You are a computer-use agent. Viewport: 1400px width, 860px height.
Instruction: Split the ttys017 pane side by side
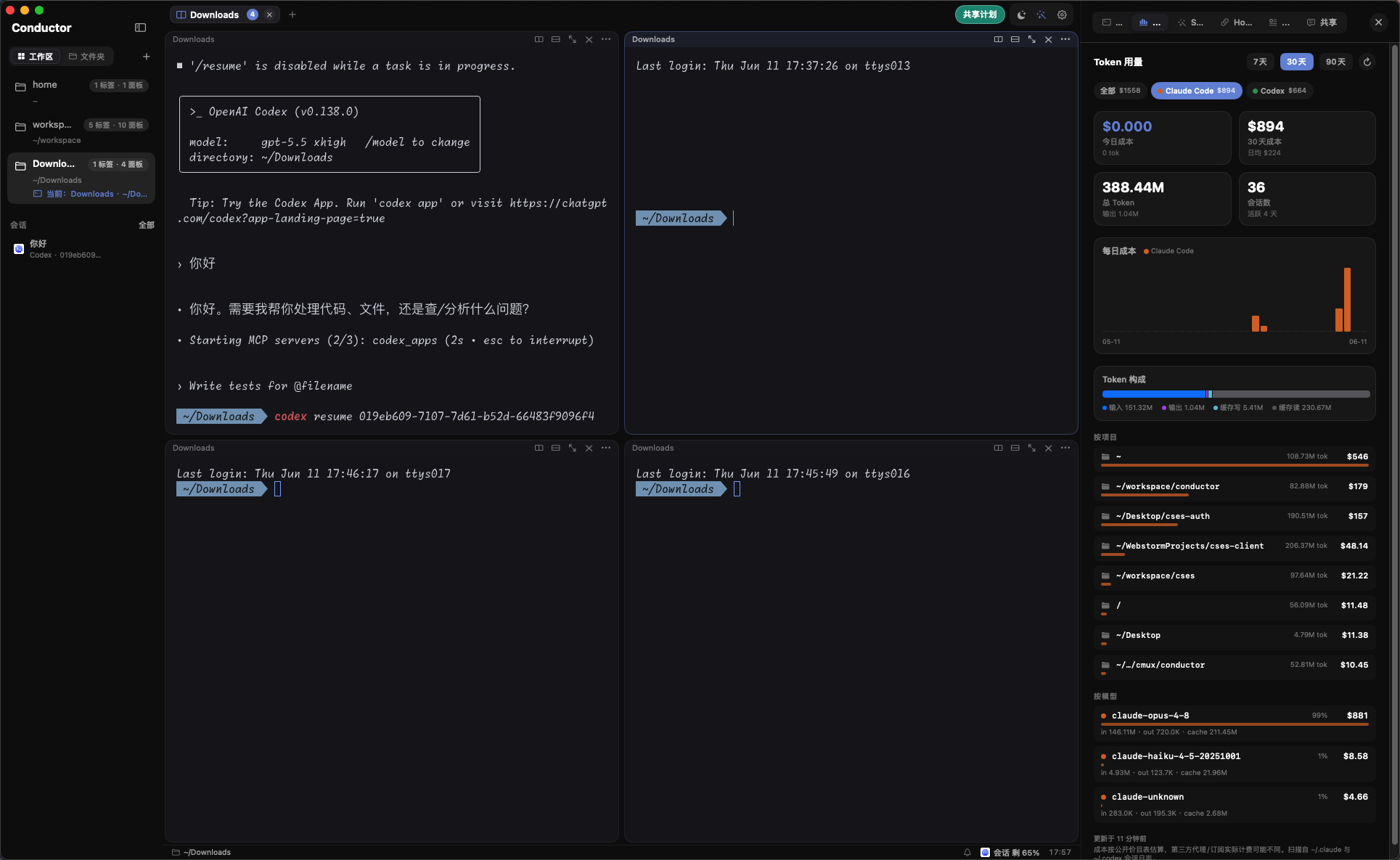[539, 448]
